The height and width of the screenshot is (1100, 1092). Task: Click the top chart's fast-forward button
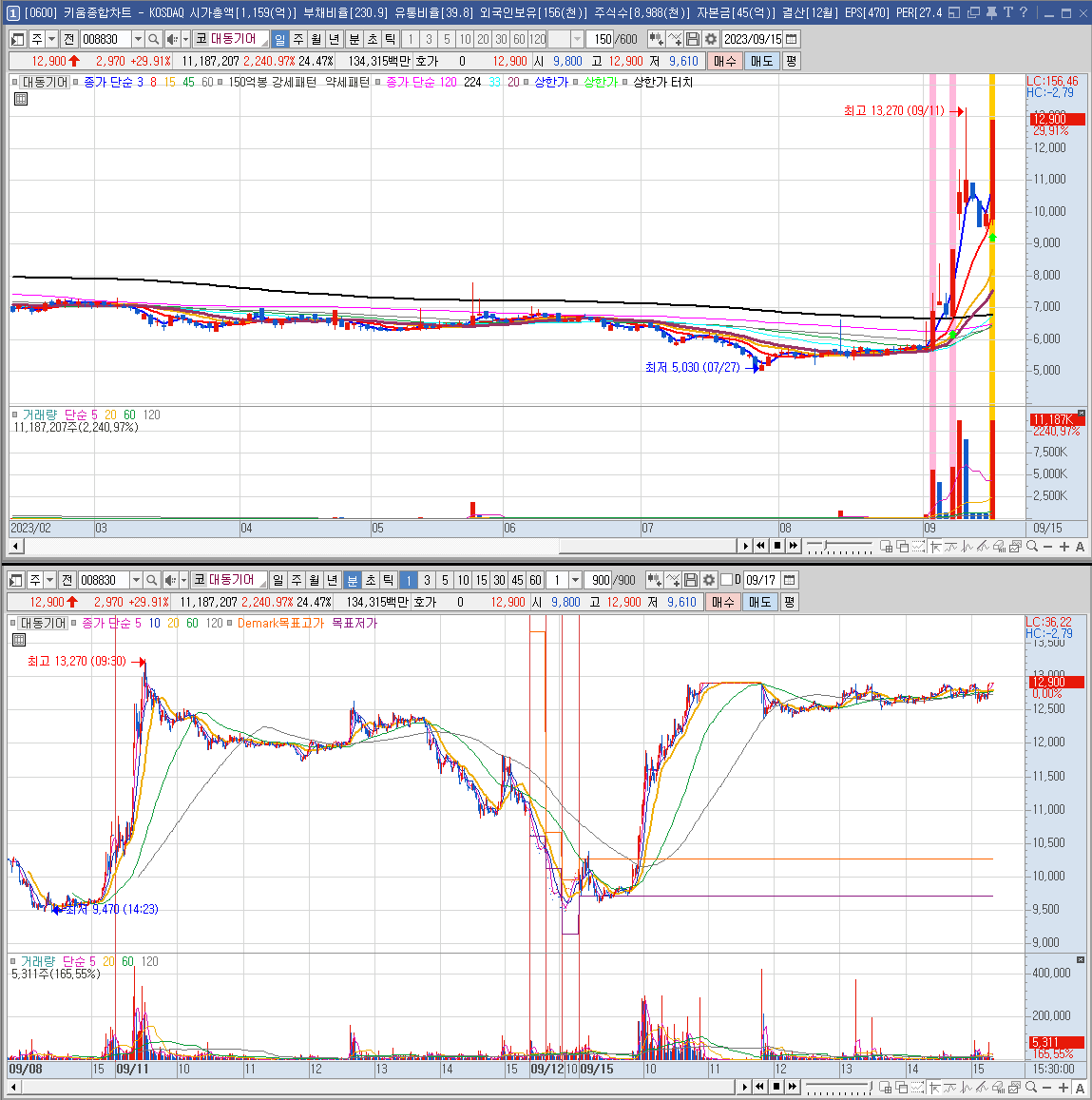click(x=794, y=546)
